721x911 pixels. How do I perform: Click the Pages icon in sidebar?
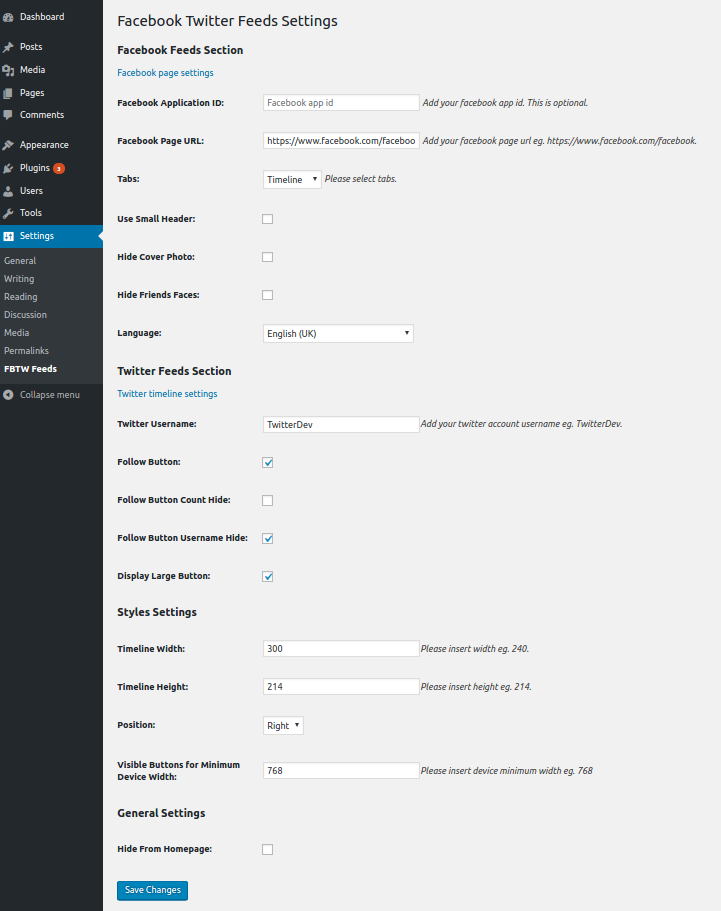pyautogui.click(x=8, y=93)
